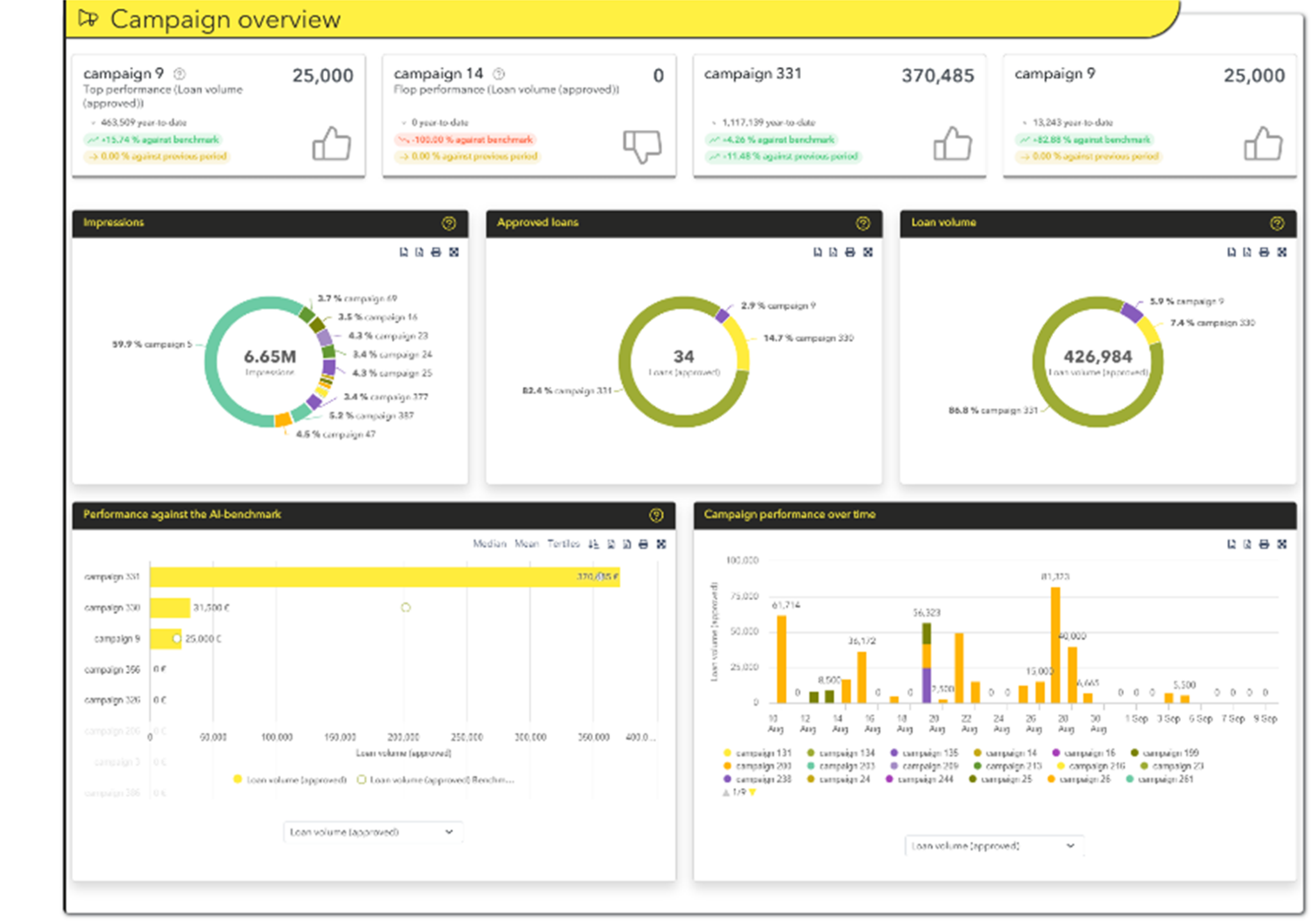Screen dimensions: 1311x924
Task: Print the Campaign performance over time chart
Action: coord(1264,544)
